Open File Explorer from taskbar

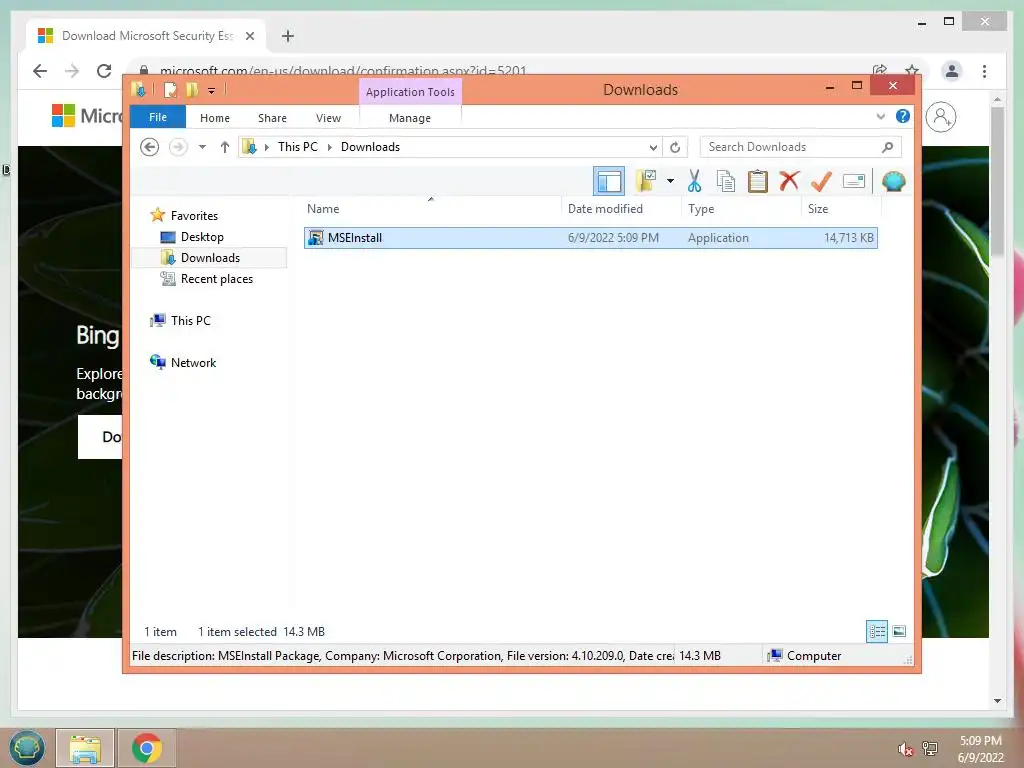pos(85,748)
